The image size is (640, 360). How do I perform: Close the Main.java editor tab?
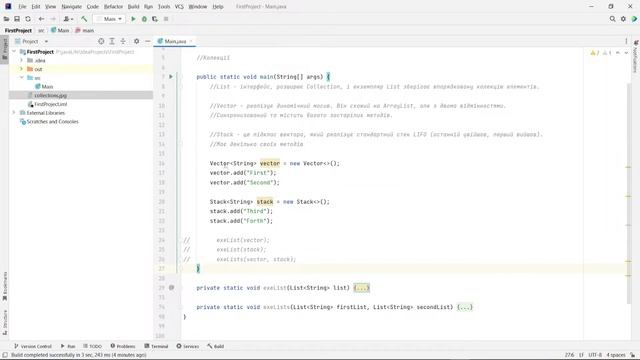(191, 41)
